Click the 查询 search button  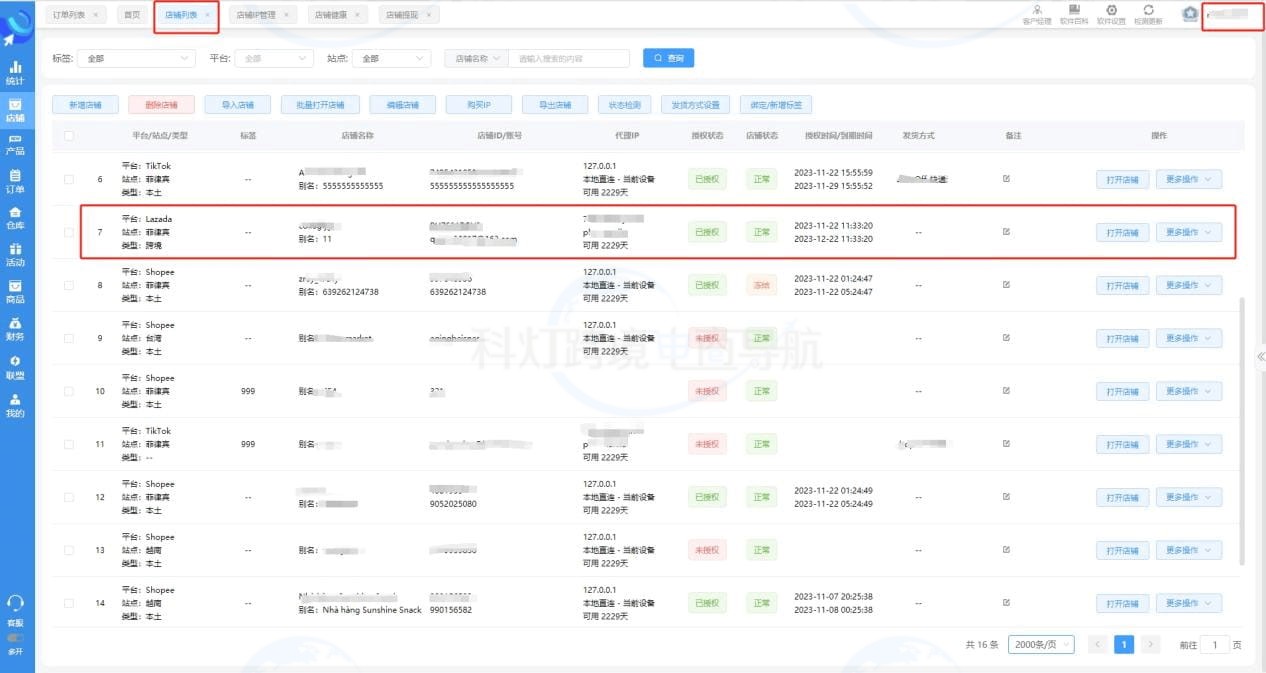pos(667,57)
